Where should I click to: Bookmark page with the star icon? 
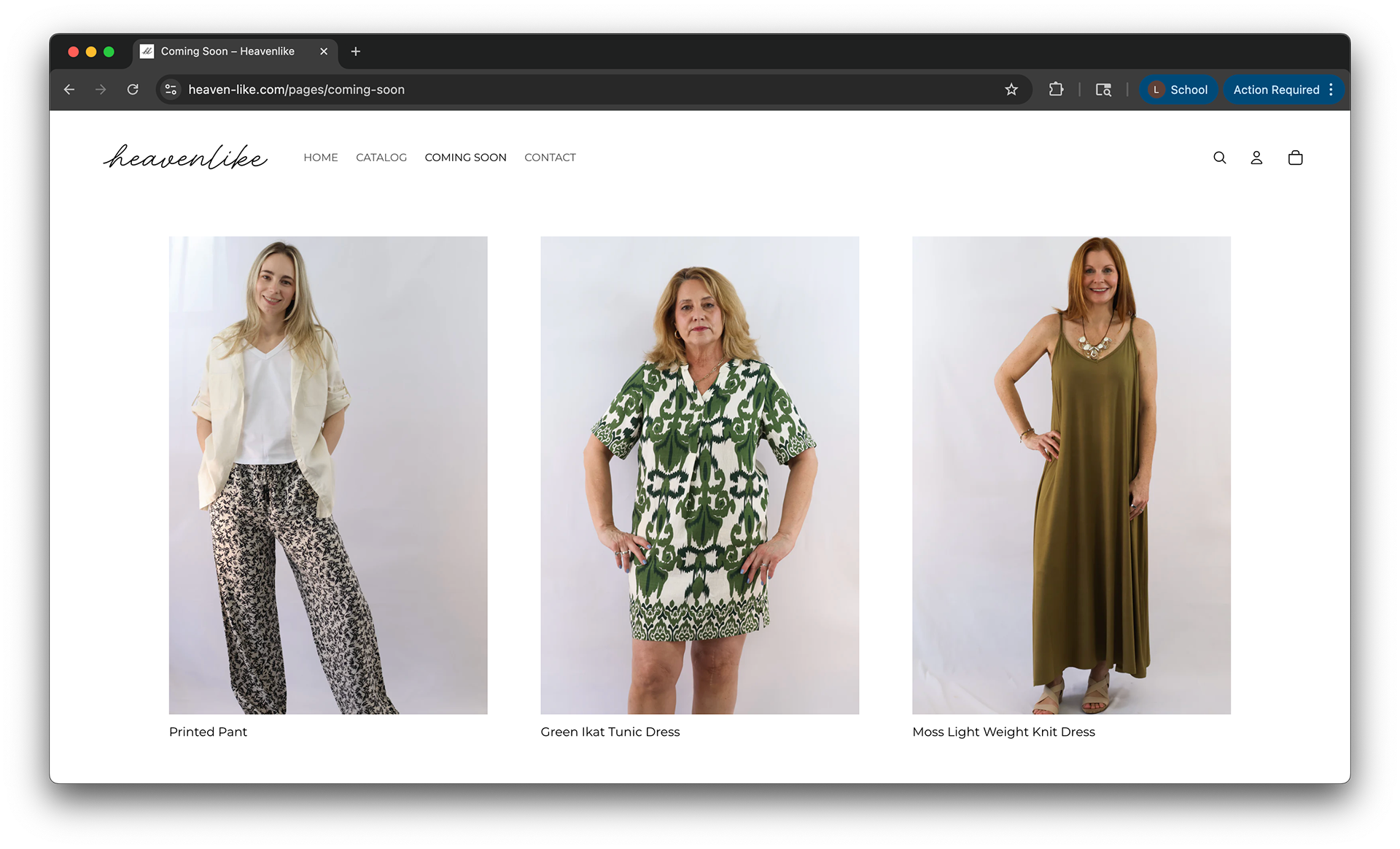1011,90
